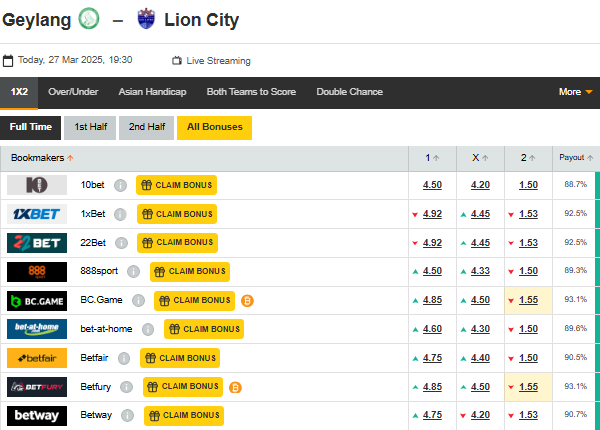Click Betfair draw odds 4.40

[480, 358]
